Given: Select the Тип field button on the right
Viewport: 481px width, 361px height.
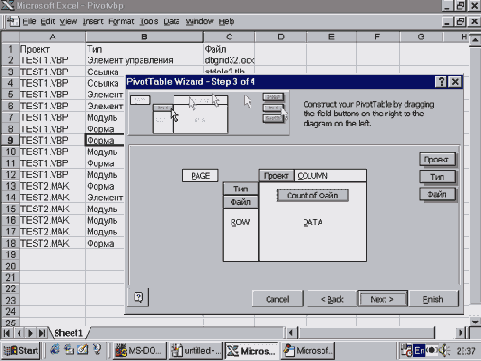Looking at the screenshot, I should [437, 177].
